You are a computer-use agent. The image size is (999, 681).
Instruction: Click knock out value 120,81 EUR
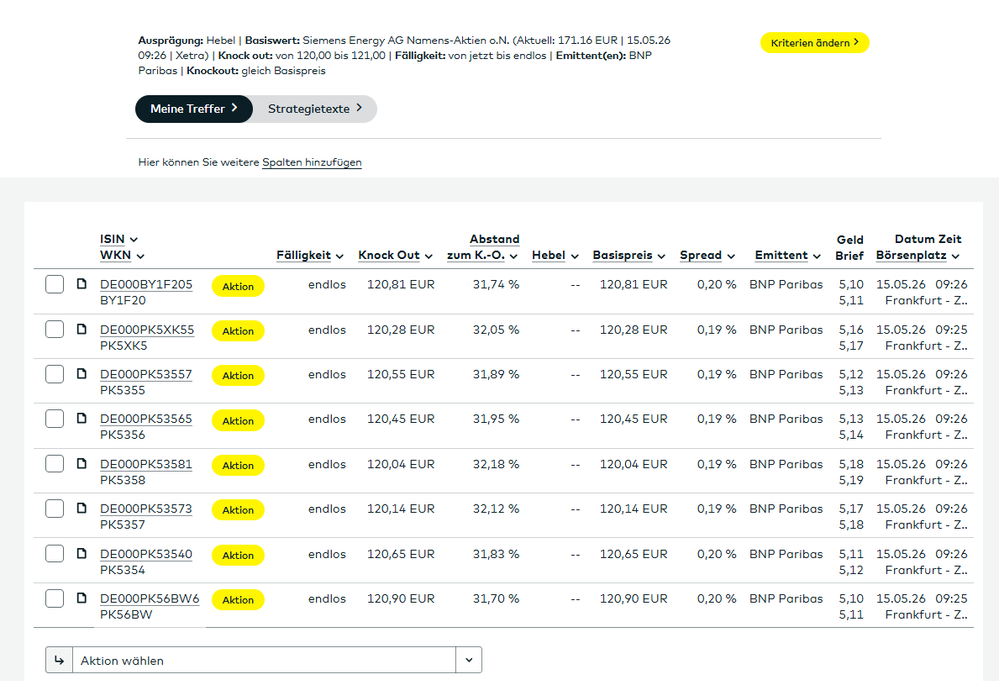coord(400,284)
